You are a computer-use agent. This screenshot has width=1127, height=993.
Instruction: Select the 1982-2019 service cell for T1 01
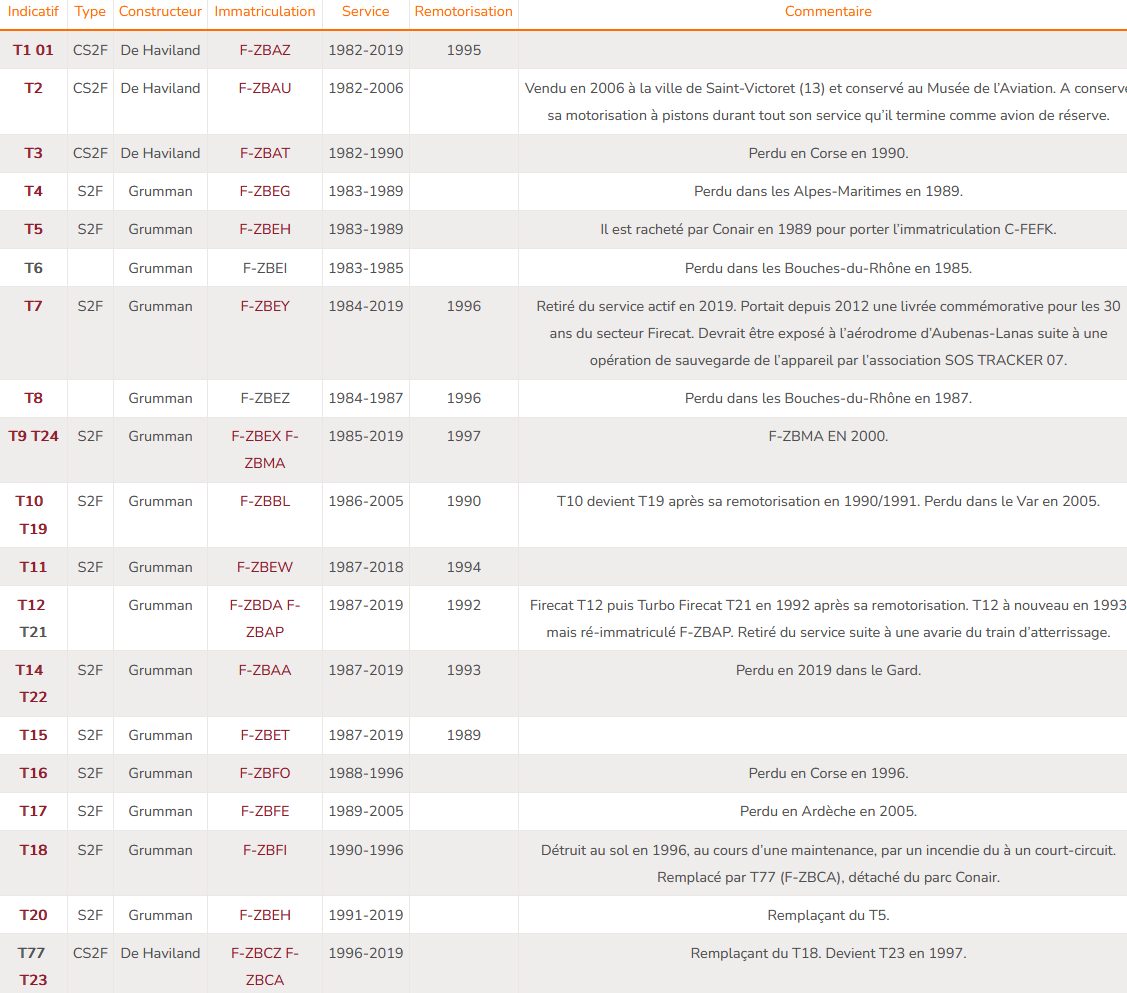[365, 50]
